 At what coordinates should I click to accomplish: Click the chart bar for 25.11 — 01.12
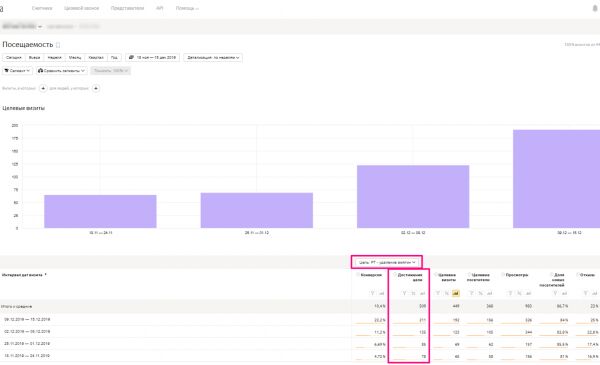click(257, 210)
